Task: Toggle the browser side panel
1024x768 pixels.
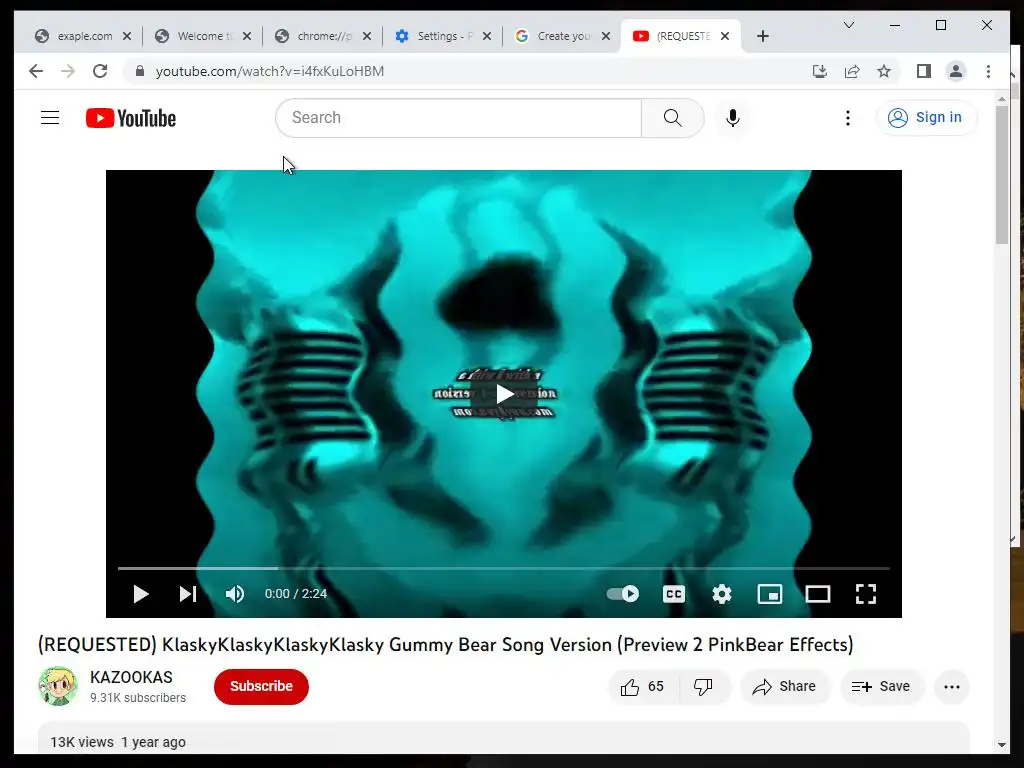Action: tap(923, 71)
